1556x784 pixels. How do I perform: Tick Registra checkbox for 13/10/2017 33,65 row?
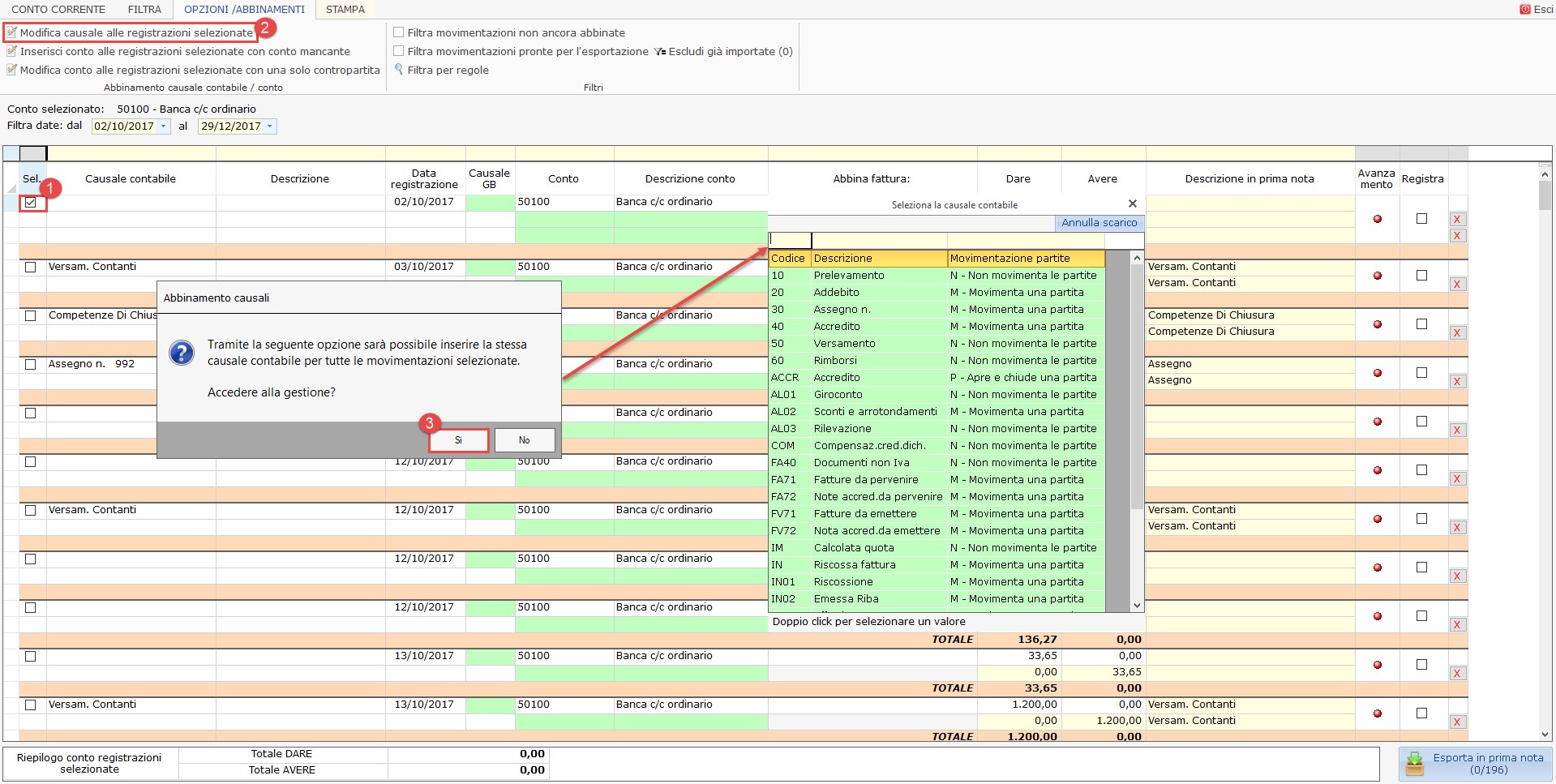pyautogui.click(x=1421, y=665)
